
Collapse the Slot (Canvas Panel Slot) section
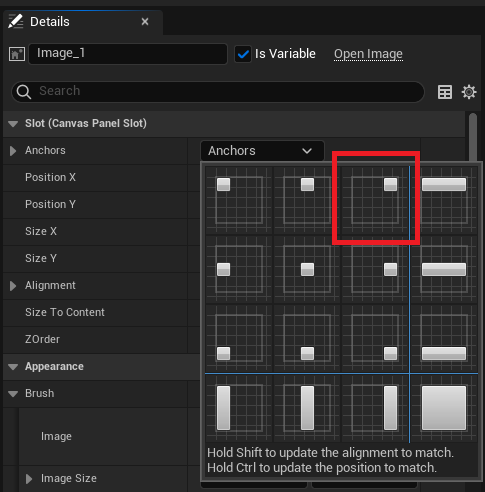point(13,124)
